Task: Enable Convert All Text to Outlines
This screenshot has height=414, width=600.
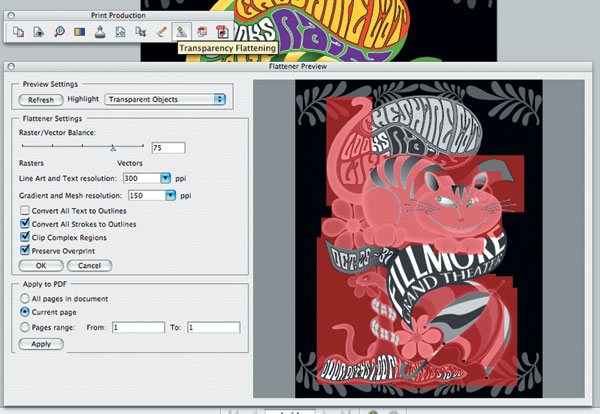Action: [x=25, y=210]
